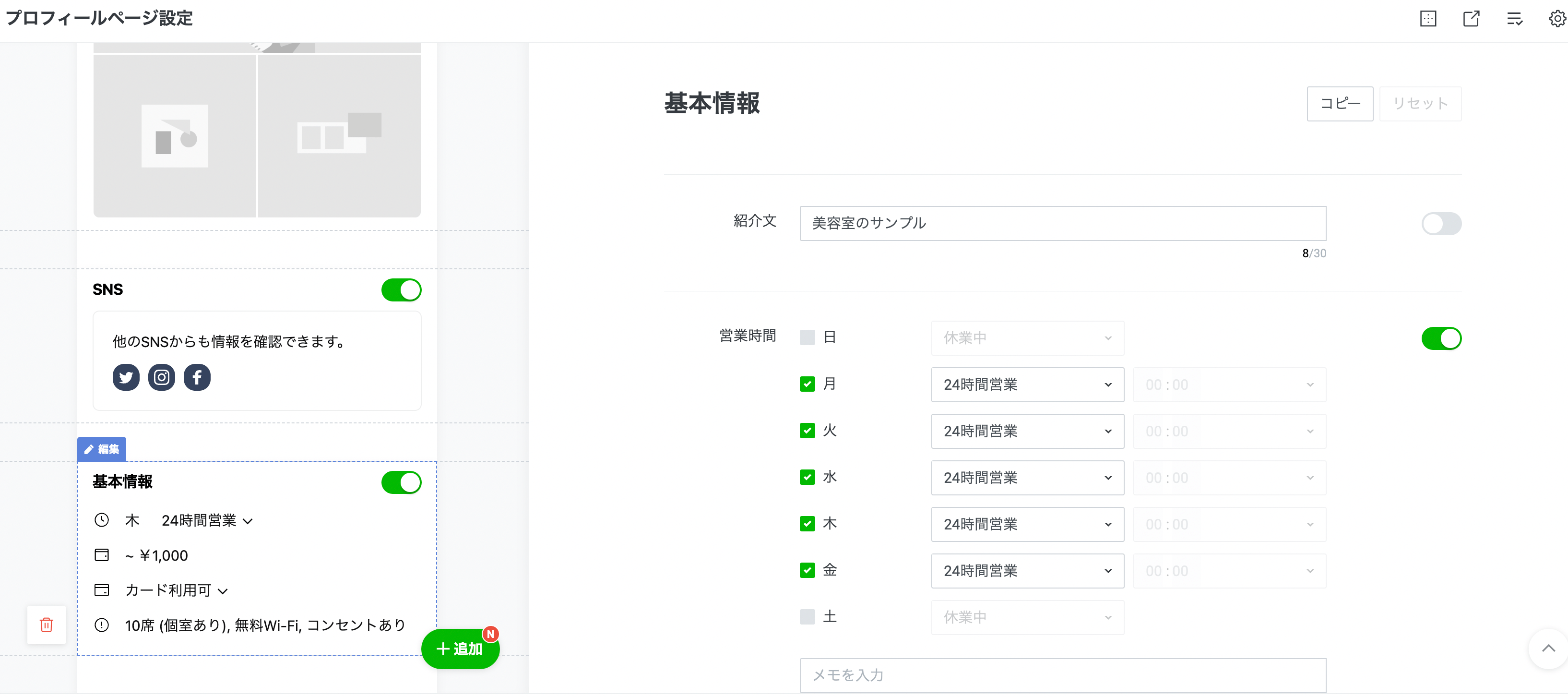Enable the 紹介文 toggle switch
The height and width of the screenshot is (697, 1568).
coord(1441,223)
